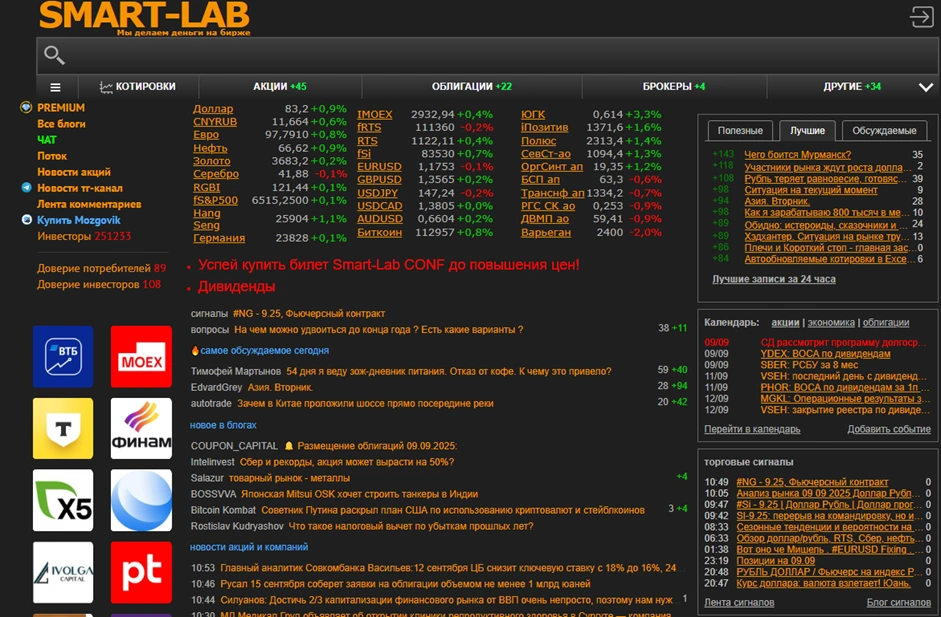Open the Акции menu in navigation bar
Viewport: 941px width, 617px height.
(x=279, y=87)
